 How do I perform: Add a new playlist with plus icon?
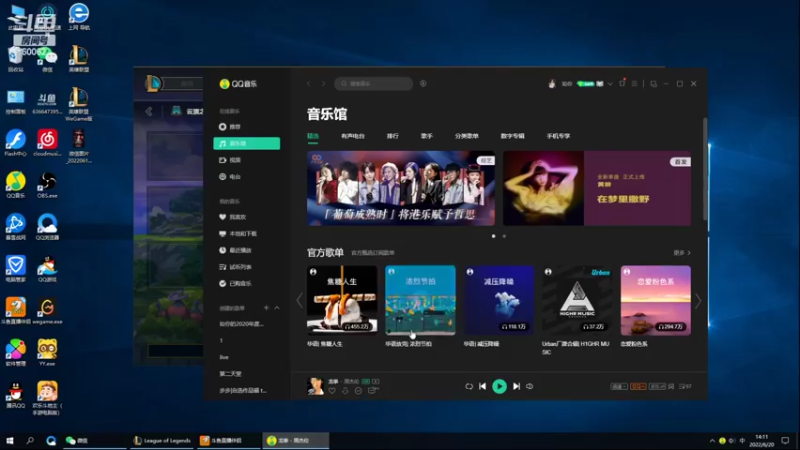pos(266,308)
